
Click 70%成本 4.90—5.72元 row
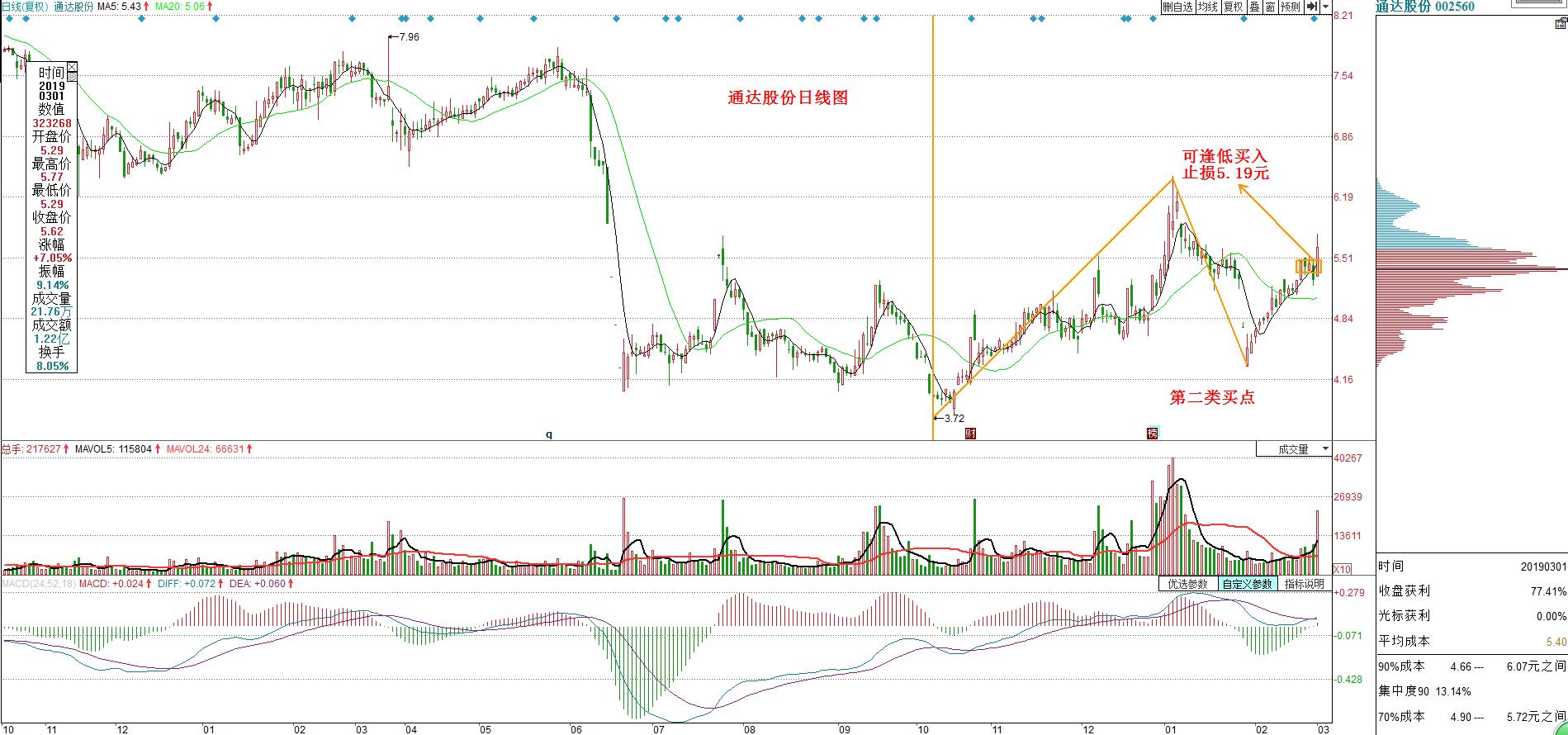point(1471,717)
